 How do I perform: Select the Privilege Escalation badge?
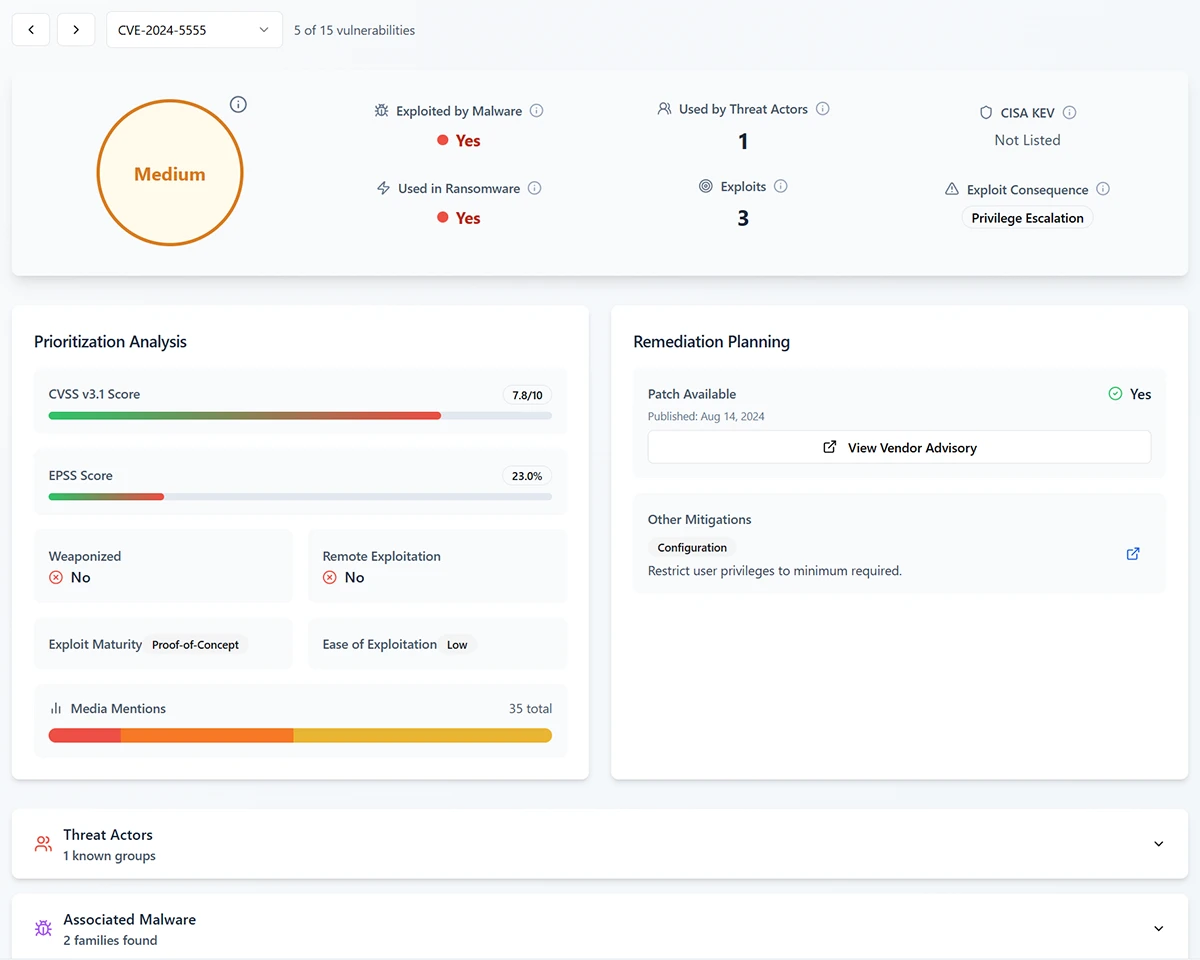pos(1027,217)
